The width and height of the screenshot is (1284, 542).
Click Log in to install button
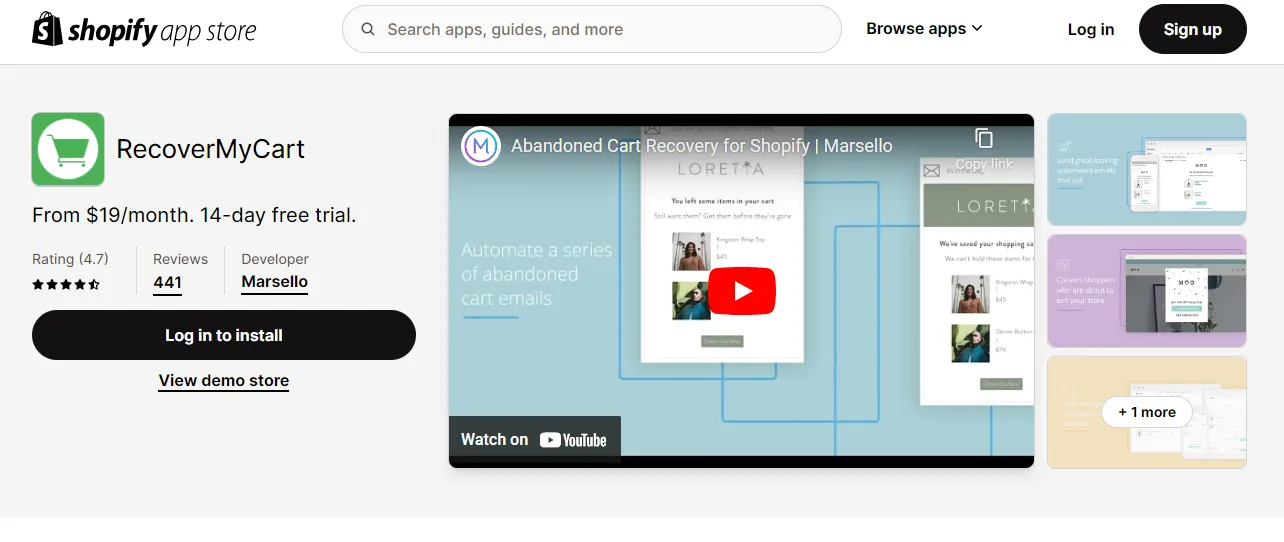pos(224,335)
